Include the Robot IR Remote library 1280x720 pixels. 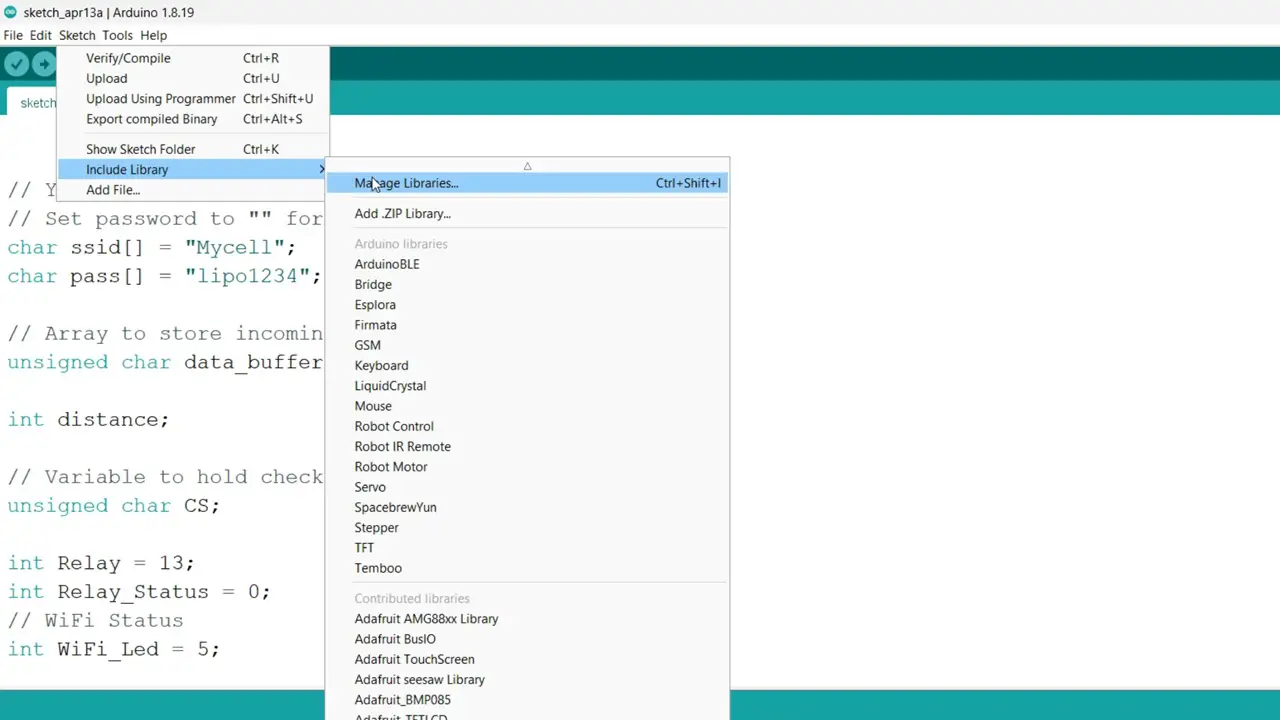coord(527,446)
